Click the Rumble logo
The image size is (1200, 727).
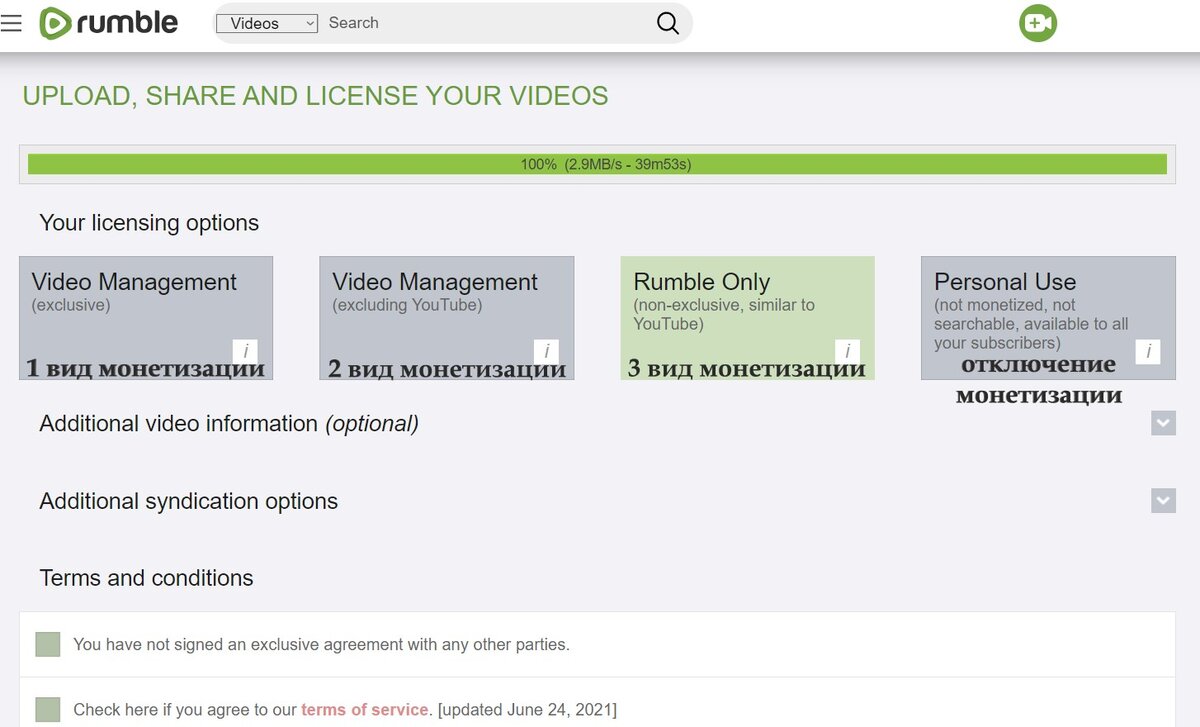point(108,23)
